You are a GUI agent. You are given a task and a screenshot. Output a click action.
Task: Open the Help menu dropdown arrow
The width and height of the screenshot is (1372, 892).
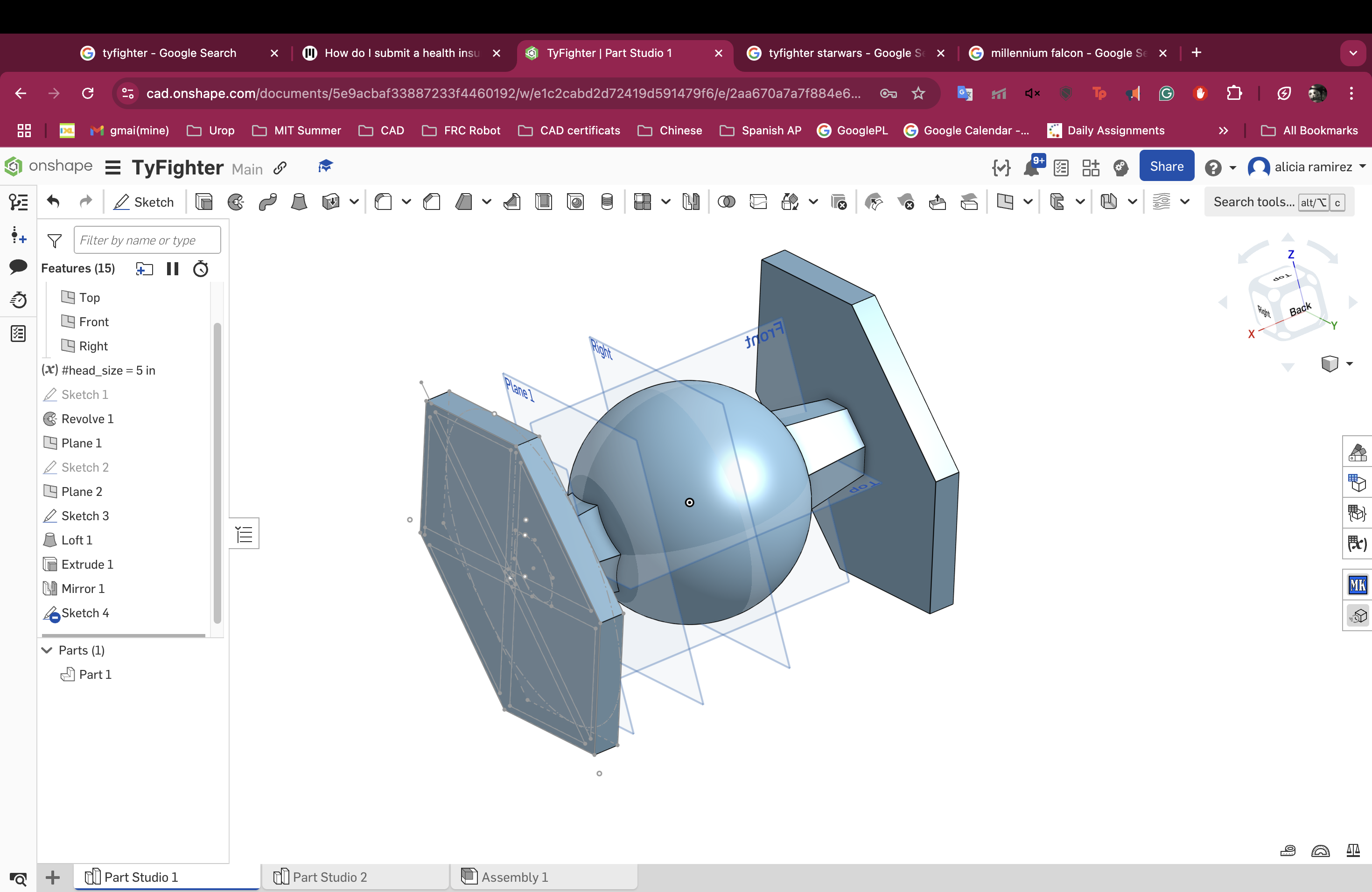[x=1232, y=167]
